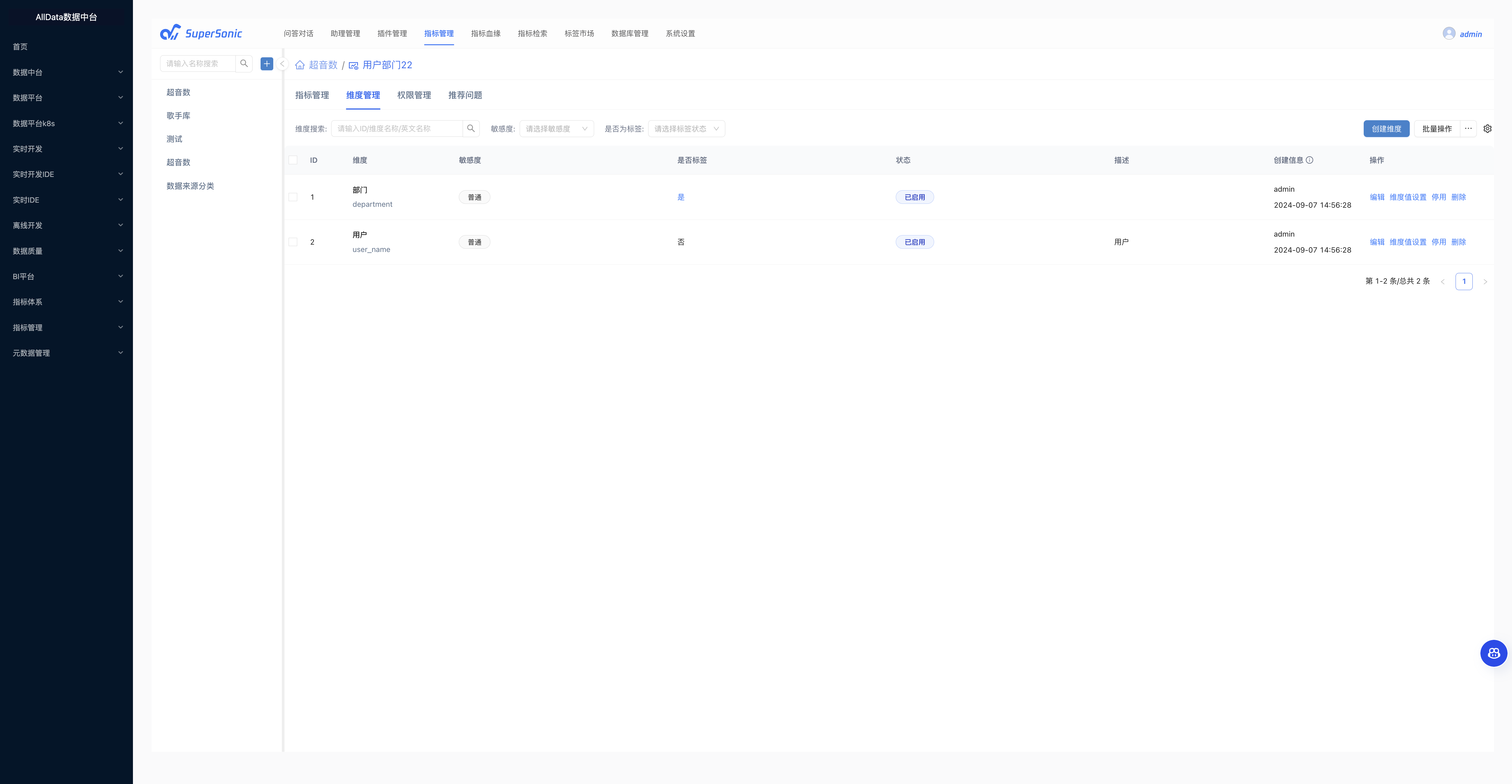
Task: Expand 元数据管理 sidebar menu
Action: (x=66, y=353)
